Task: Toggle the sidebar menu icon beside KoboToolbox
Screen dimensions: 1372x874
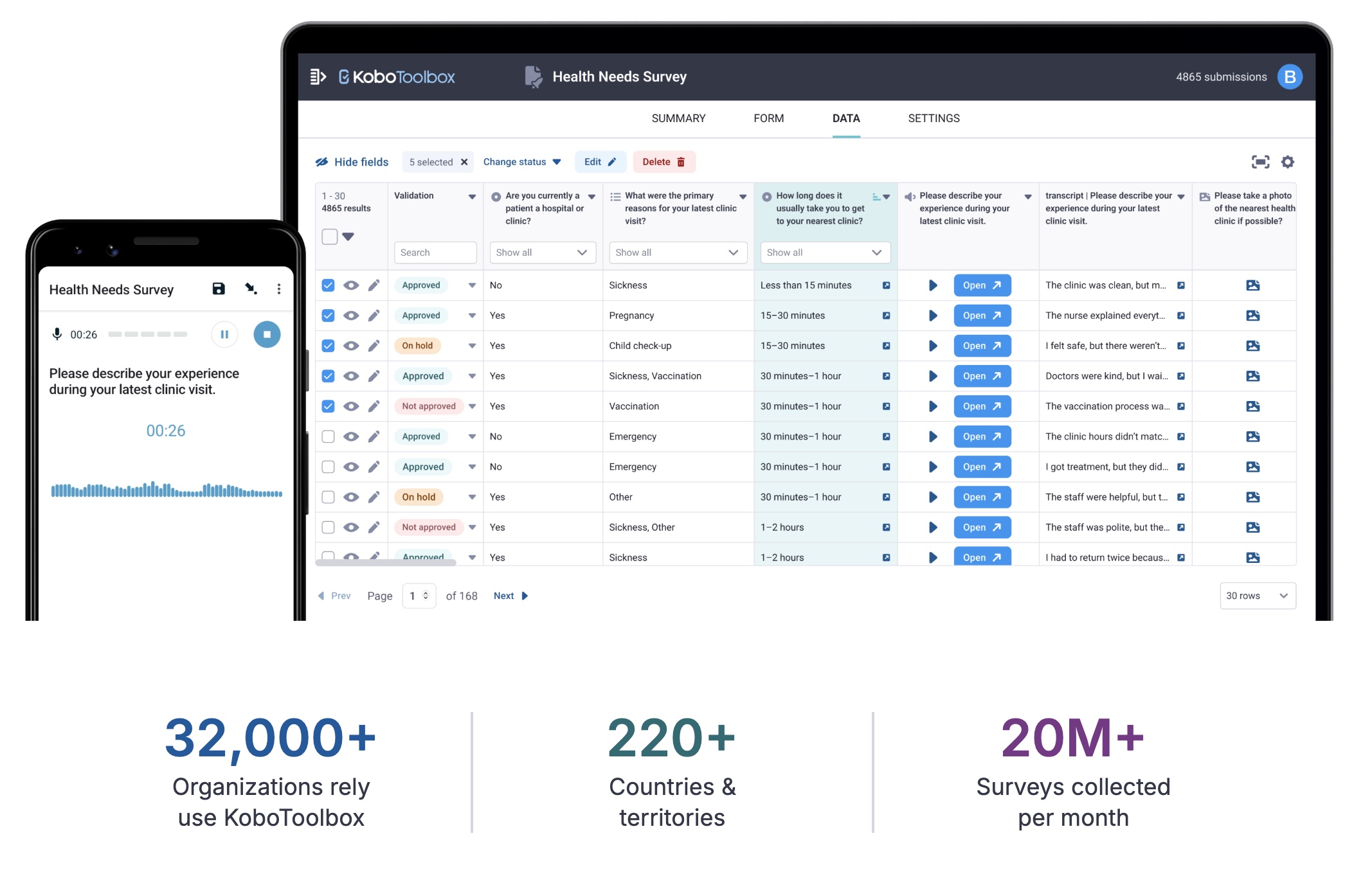Action: [318, 77]
